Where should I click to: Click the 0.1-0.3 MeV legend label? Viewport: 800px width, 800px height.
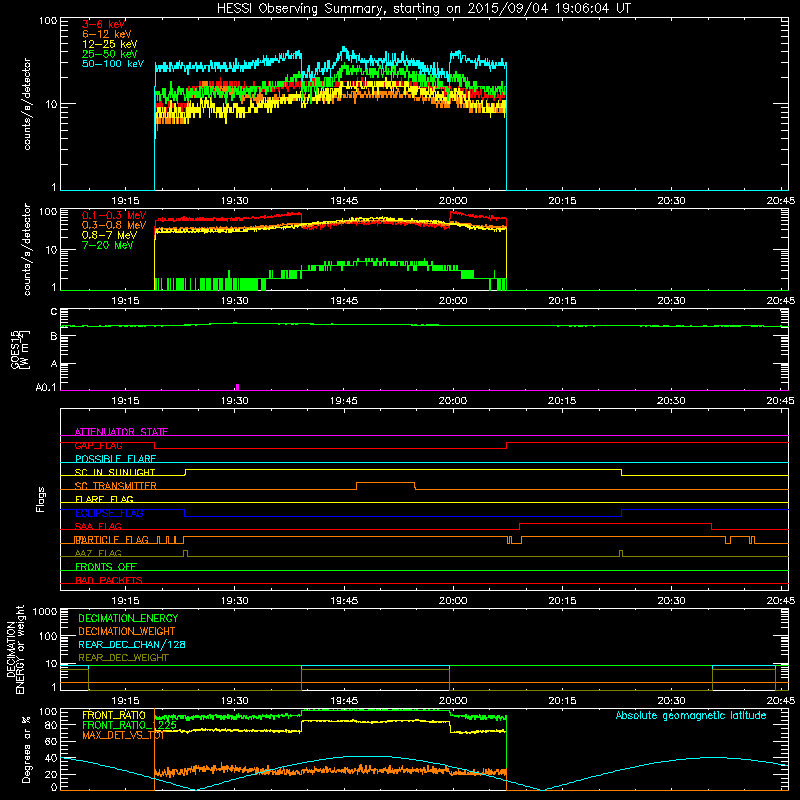point(114,215)
